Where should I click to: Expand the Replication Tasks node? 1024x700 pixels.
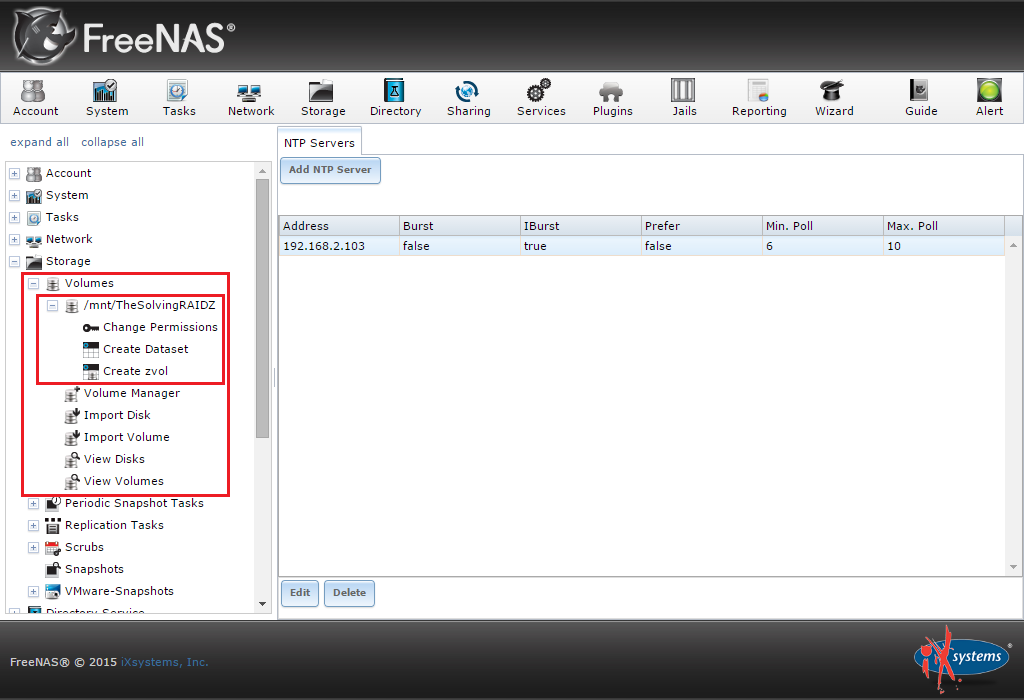click(33, 526)
